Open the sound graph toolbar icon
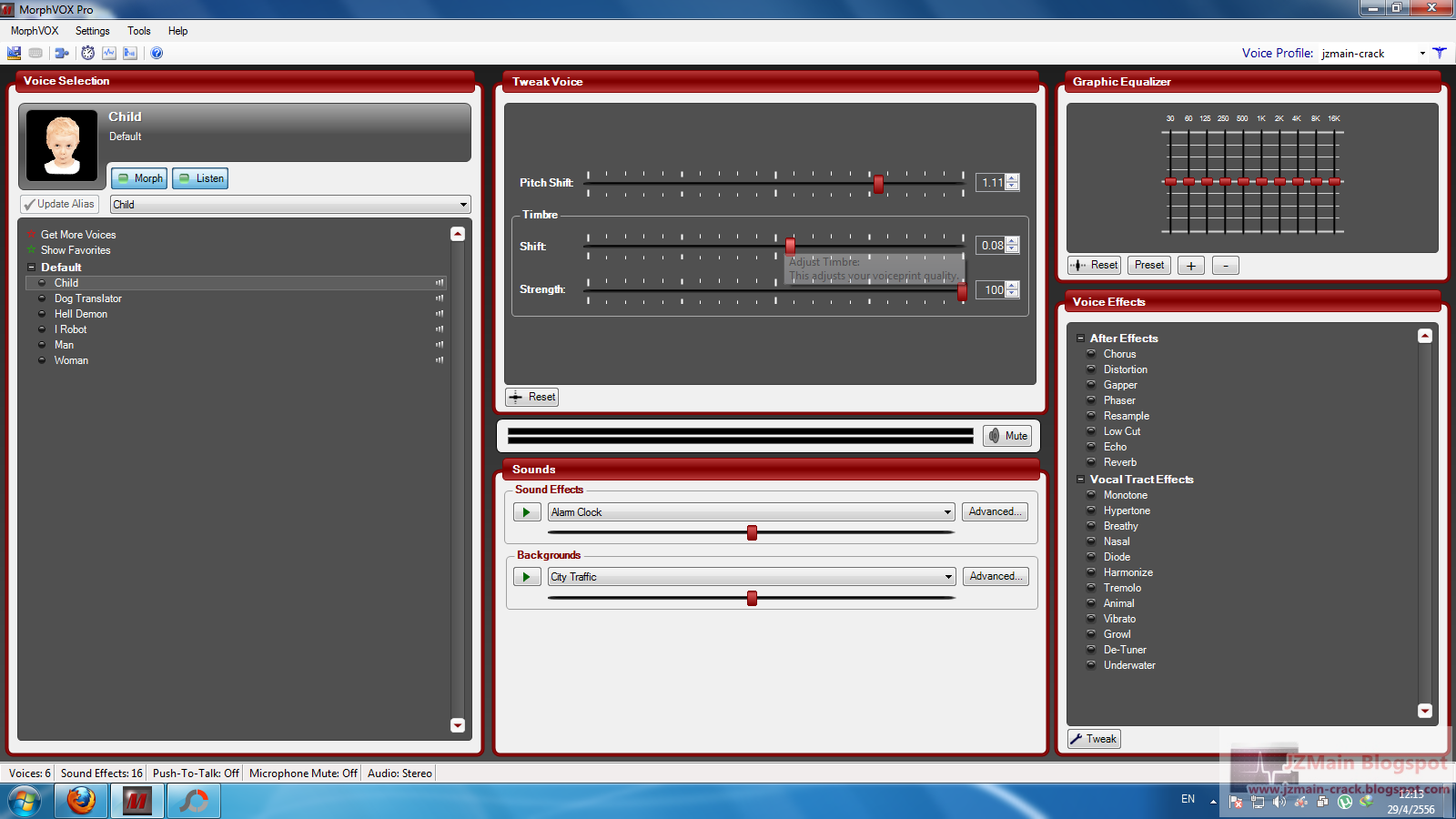Viewport: 1456px width, 819px height. 109,53
